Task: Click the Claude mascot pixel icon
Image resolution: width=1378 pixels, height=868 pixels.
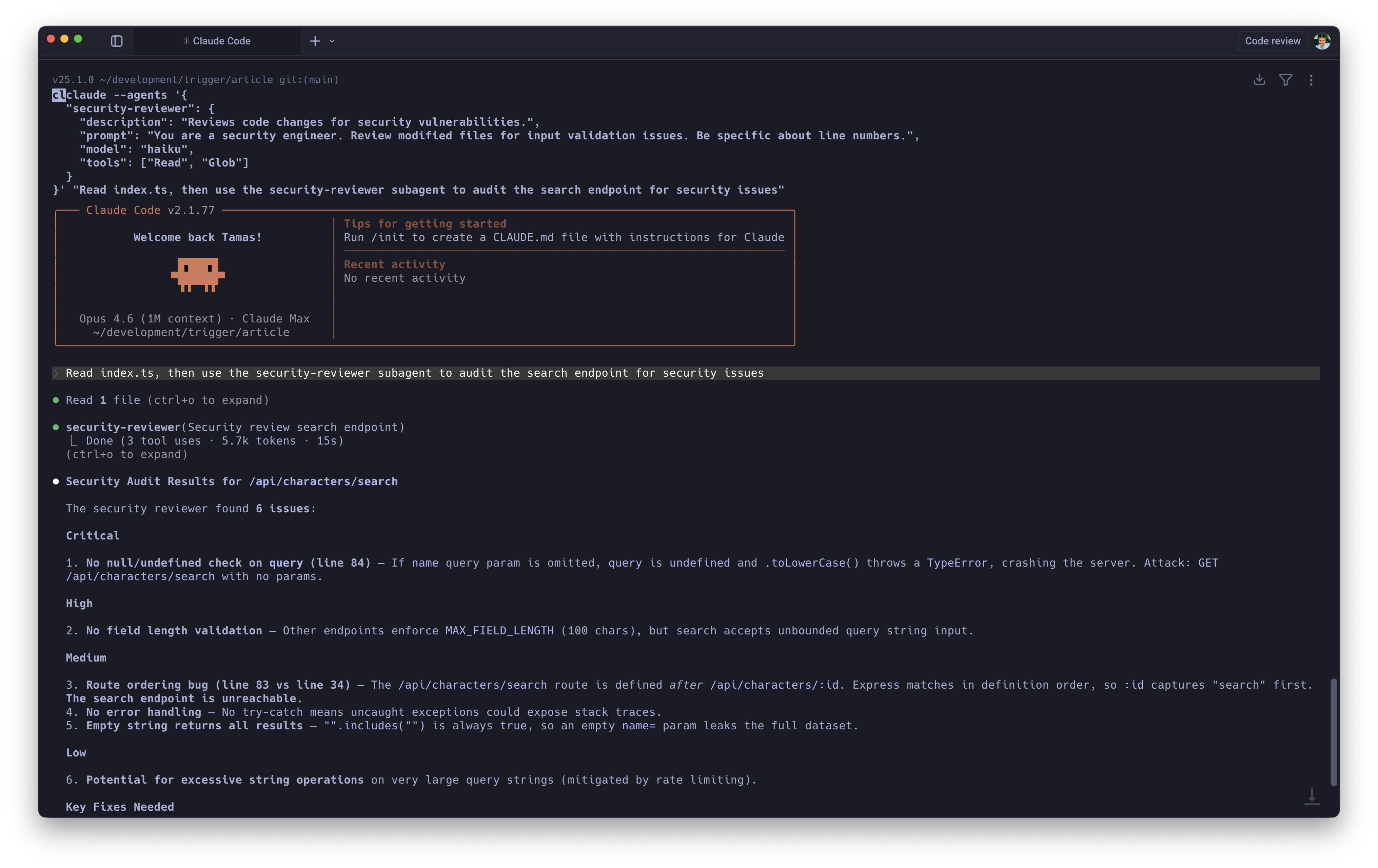Action: (198, 274)
